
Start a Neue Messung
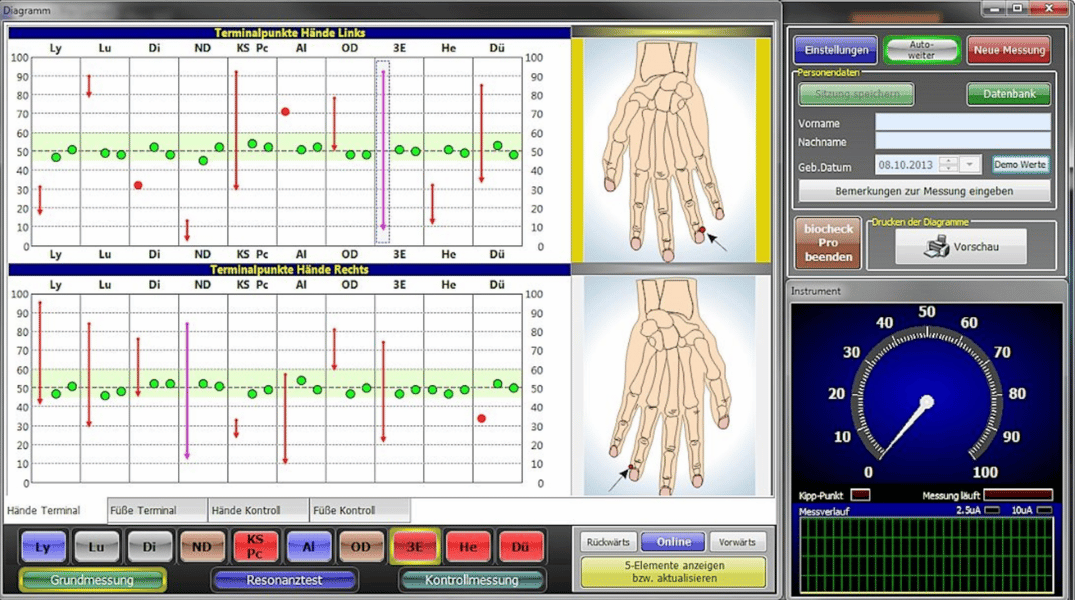coord(1008,49)
